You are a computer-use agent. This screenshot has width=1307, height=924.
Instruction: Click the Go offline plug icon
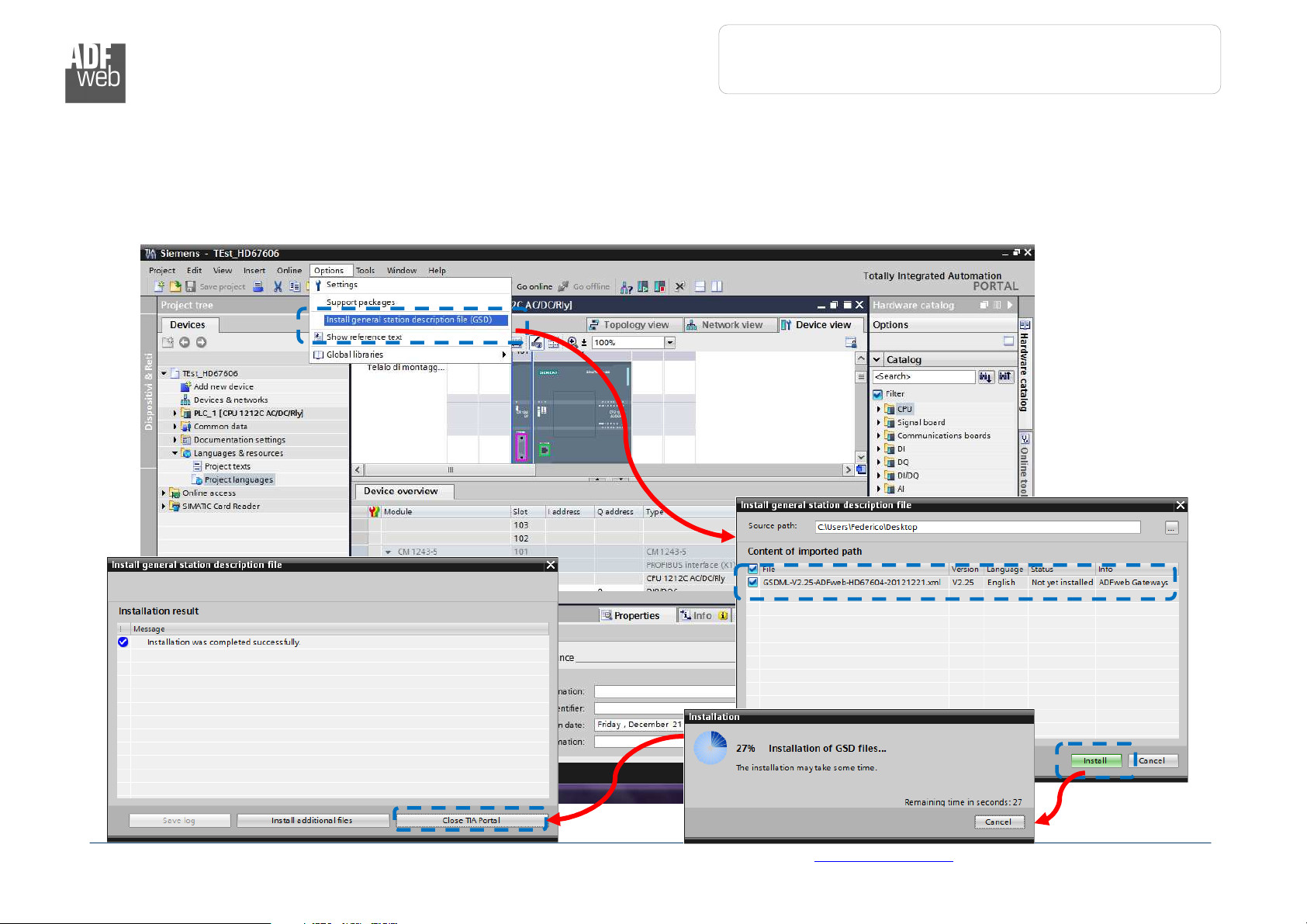(564, 286)
